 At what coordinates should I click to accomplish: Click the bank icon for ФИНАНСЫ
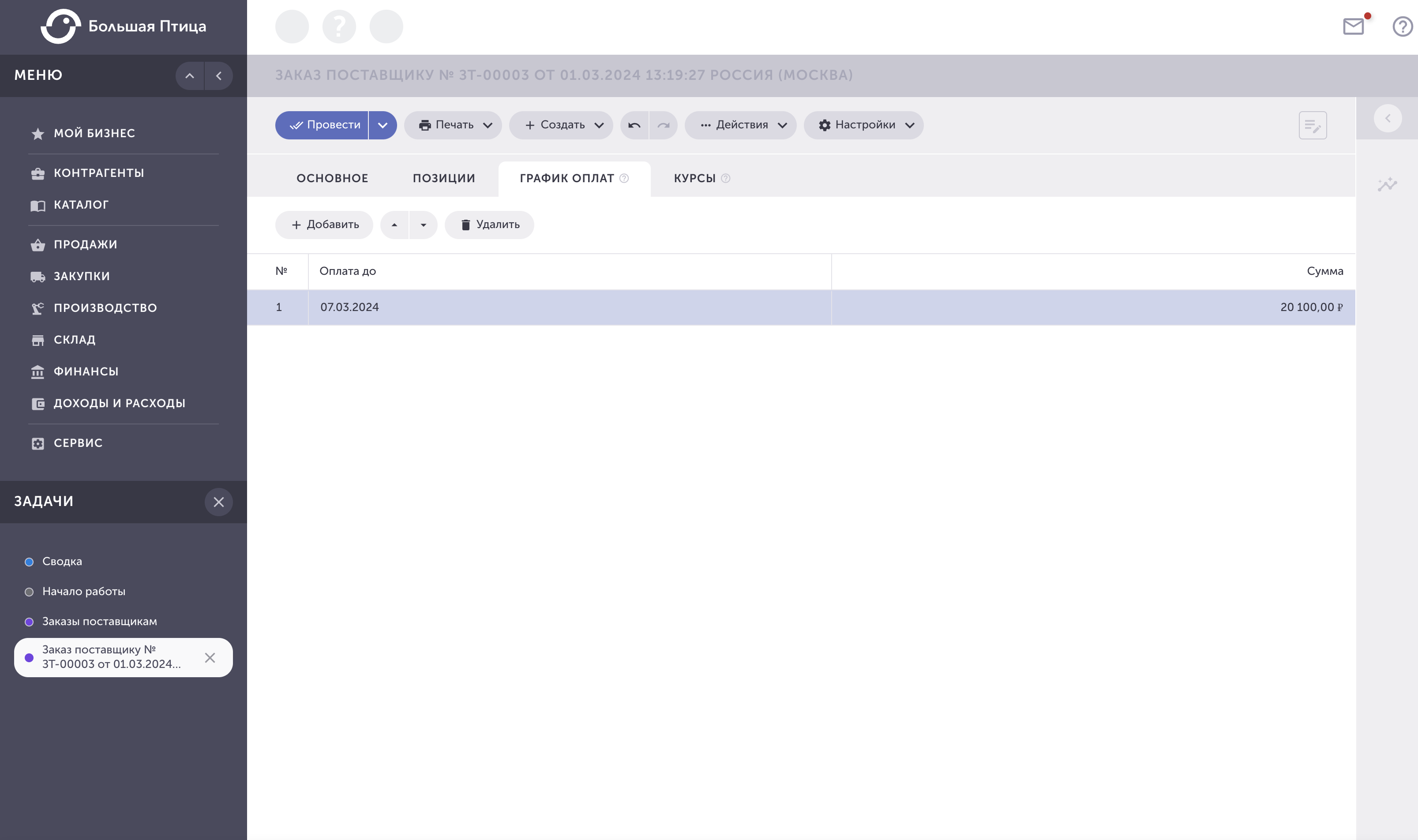(38, 372)
